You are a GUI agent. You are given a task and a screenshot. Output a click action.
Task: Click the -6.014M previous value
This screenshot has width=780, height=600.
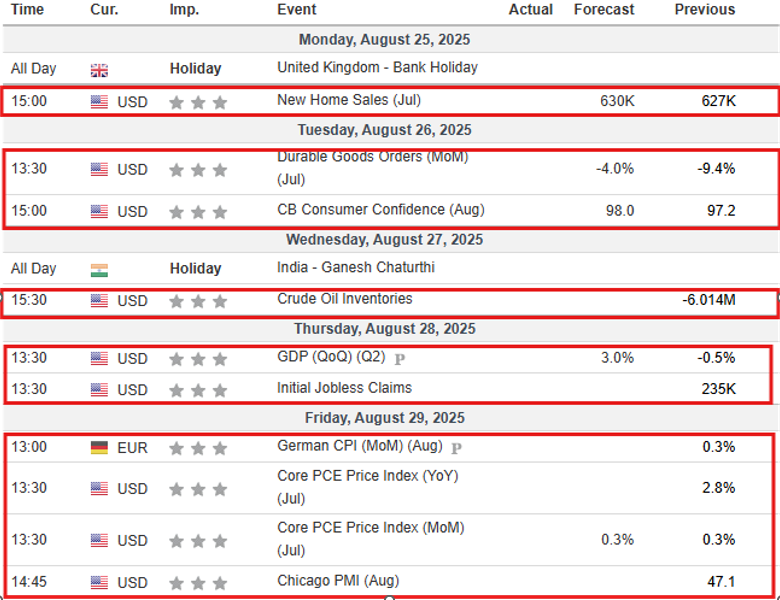(708, 300)
